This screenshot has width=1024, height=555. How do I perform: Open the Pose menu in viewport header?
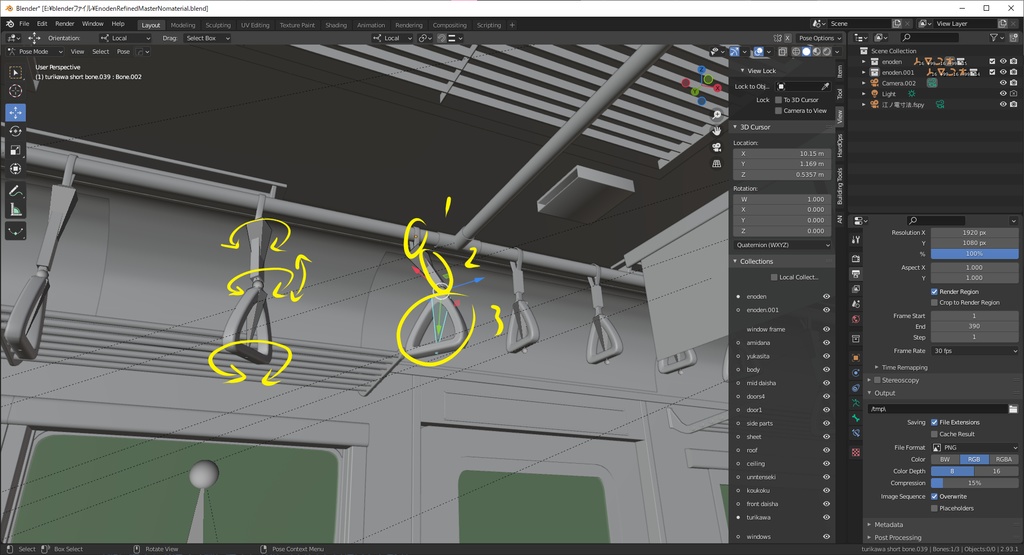[x=123, y=52]
